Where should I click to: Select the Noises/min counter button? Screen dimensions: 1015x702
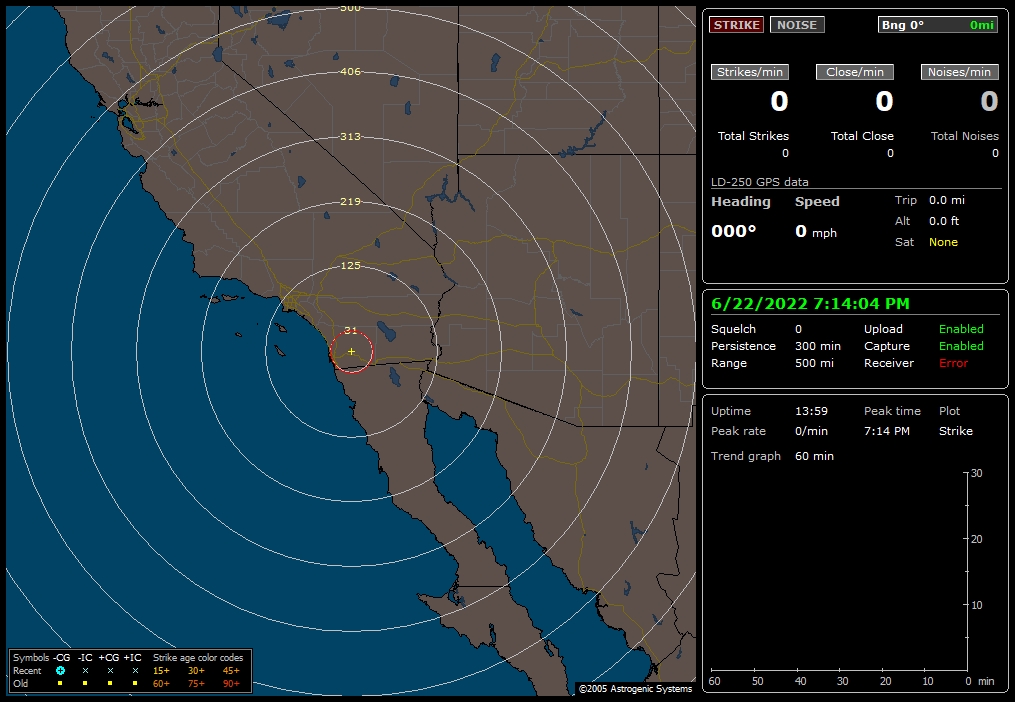point(959,72)
